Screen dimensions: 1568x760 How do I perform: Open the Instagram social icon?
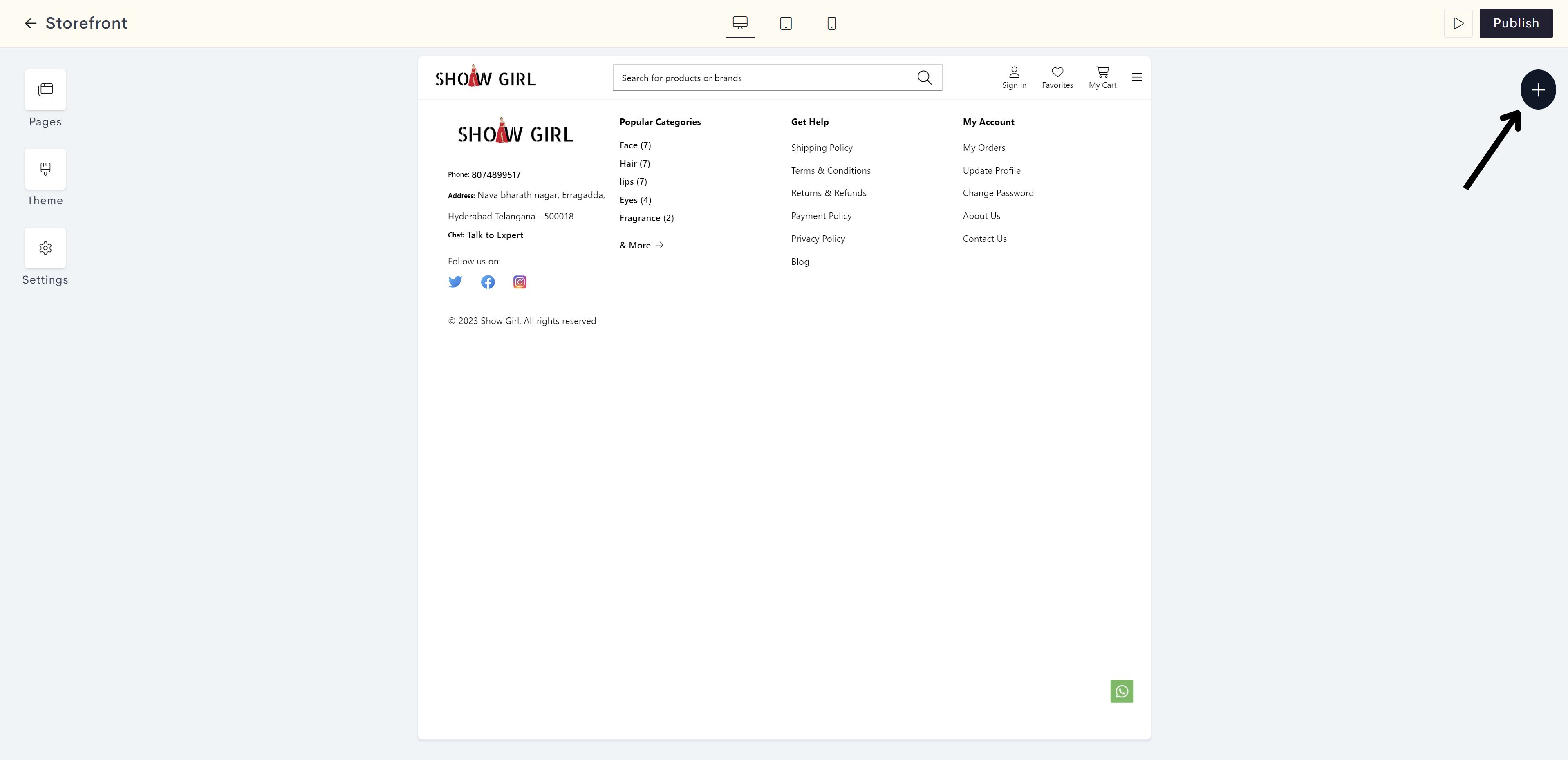point(520,282)
